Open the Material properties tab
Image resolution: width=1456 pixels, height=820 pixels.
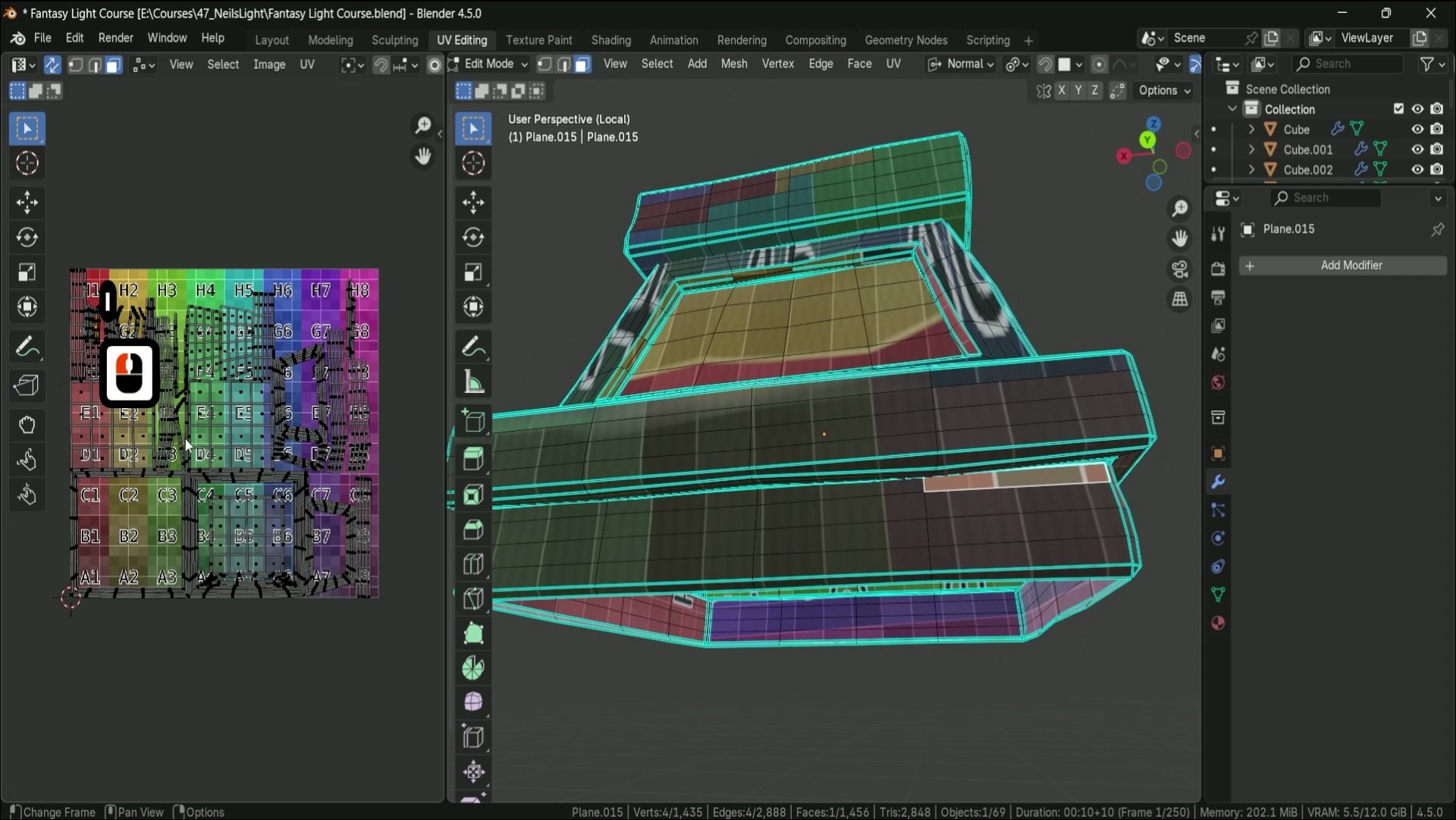coord(1218,624)
